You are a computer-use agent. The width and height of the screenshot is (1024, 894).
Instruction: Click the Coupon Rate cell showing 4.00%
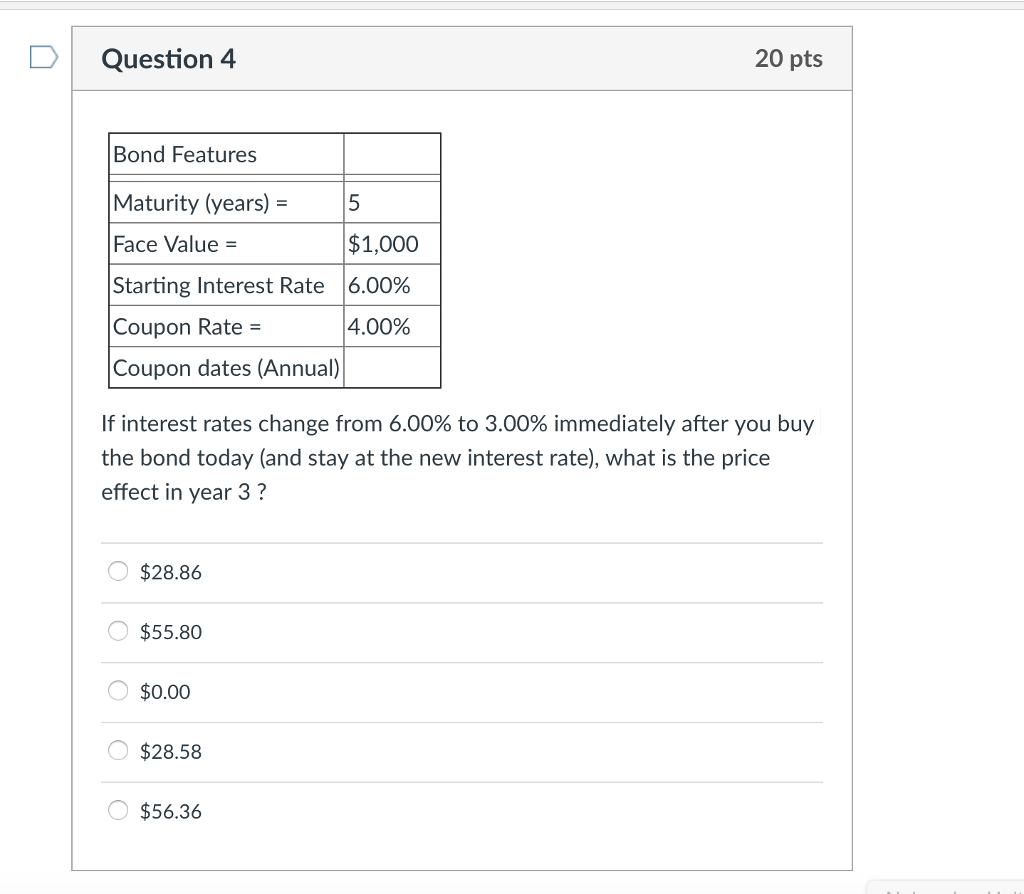click(379, 326)
